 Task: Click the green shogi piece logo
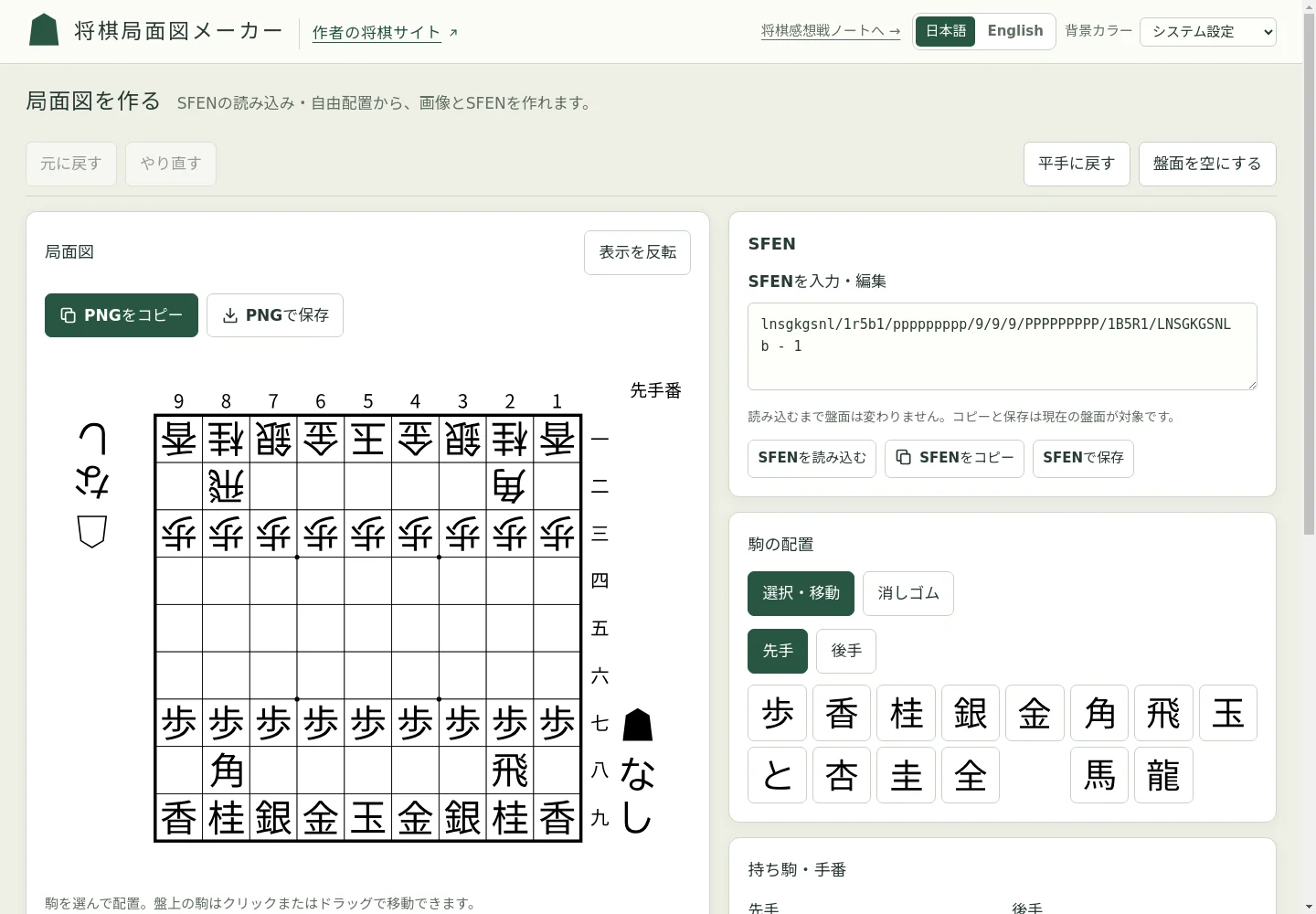pos(44,30)
